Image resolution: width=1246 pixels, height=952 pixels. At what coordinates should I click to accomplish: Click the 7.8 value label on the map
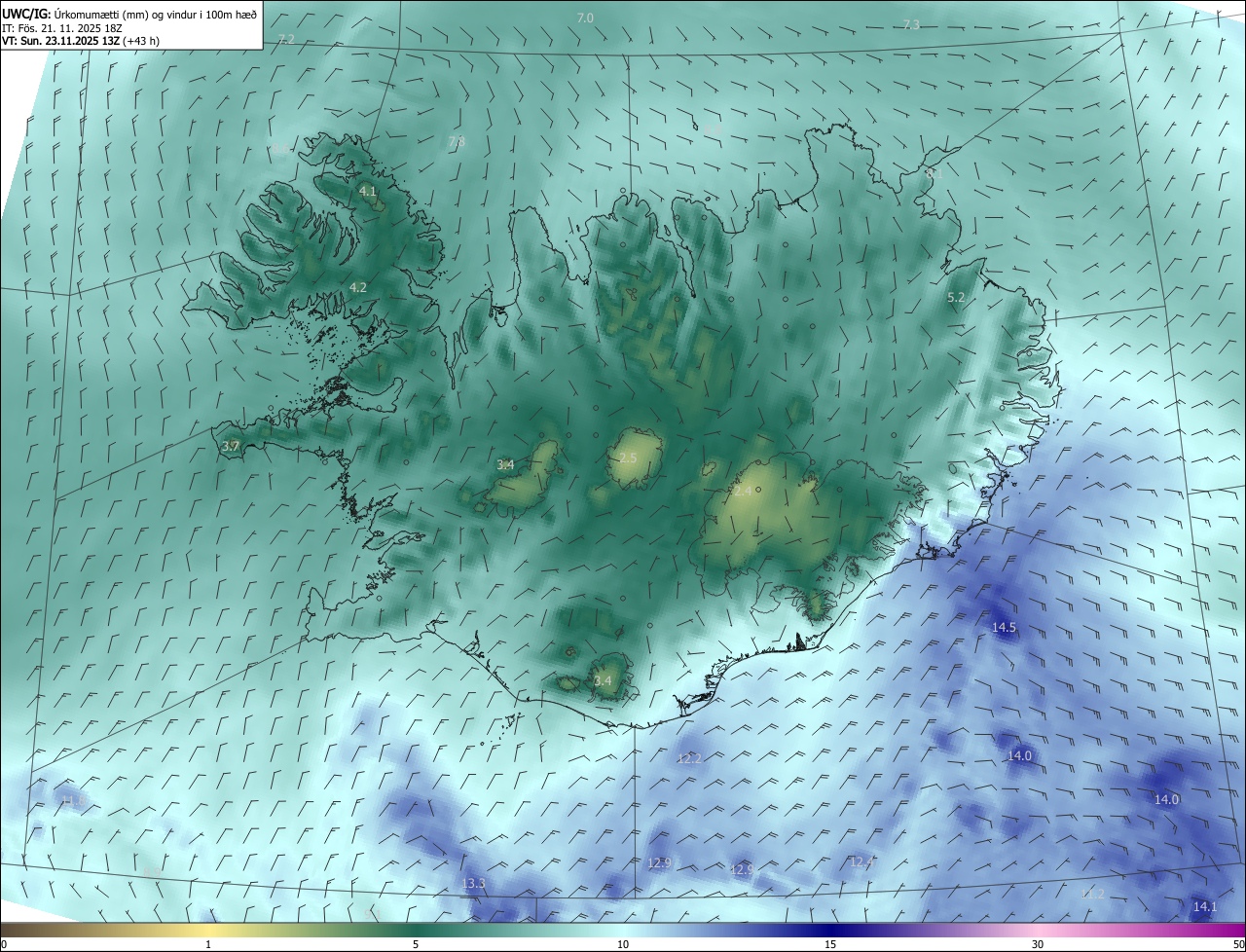457,141
